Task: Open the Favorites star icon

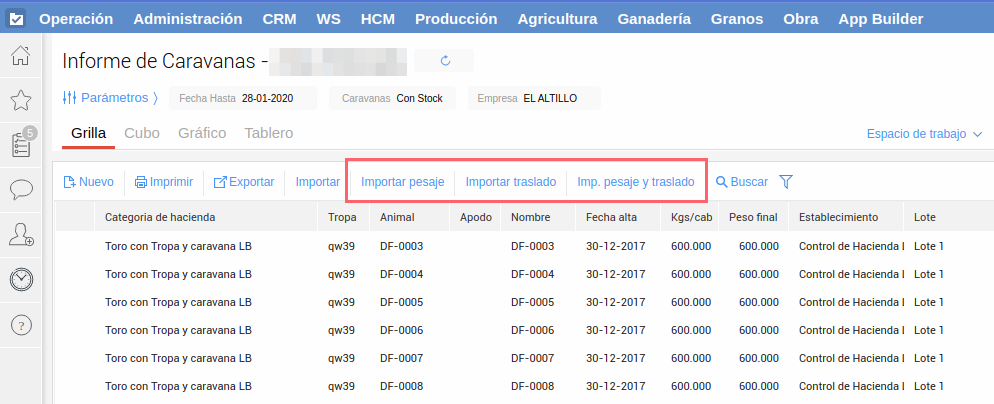Action: 21,100
